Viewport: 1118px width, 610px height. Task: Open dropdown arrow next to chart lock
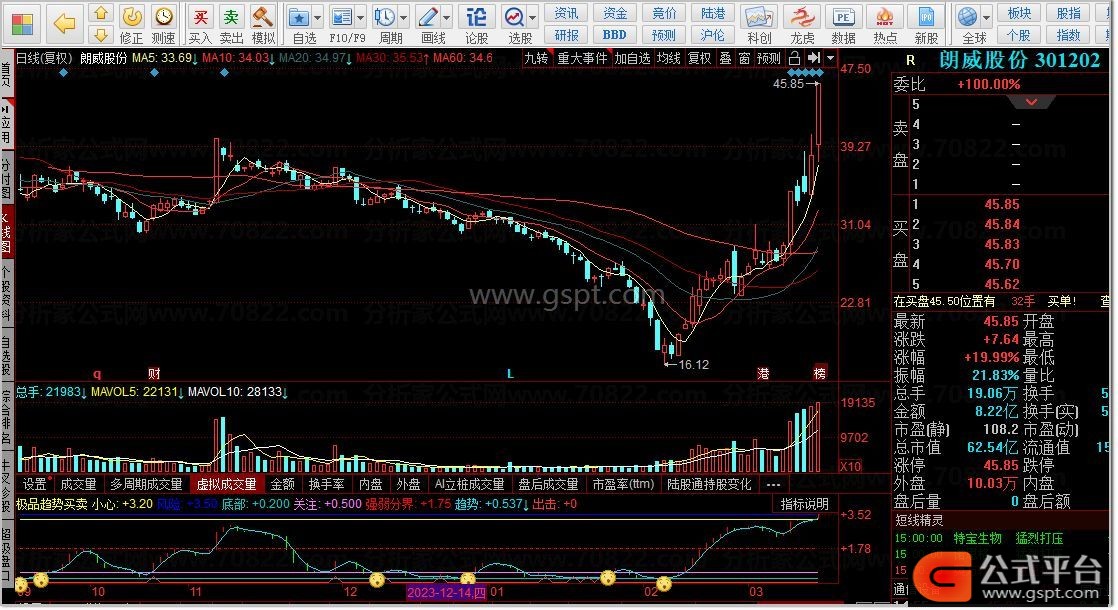830,58
